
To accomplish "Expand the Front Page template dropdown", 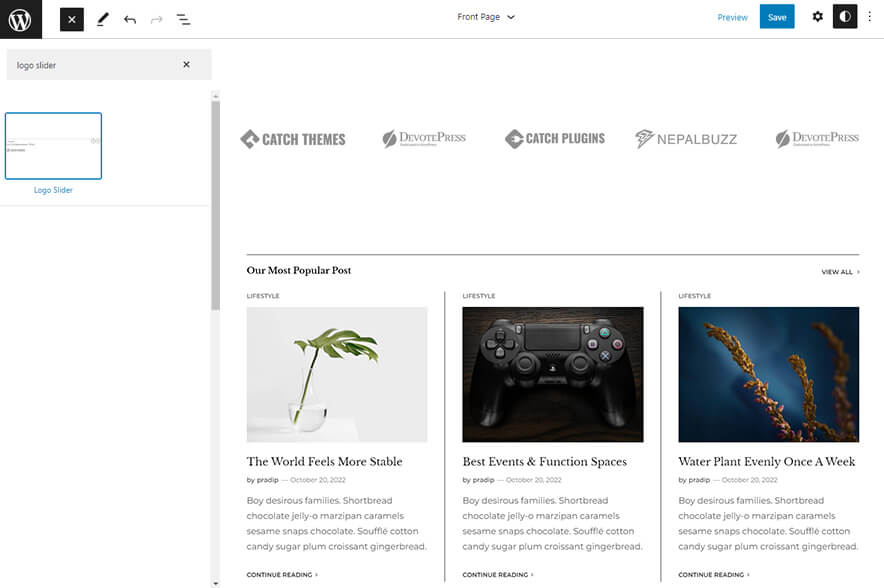I will tap(486, 17).
